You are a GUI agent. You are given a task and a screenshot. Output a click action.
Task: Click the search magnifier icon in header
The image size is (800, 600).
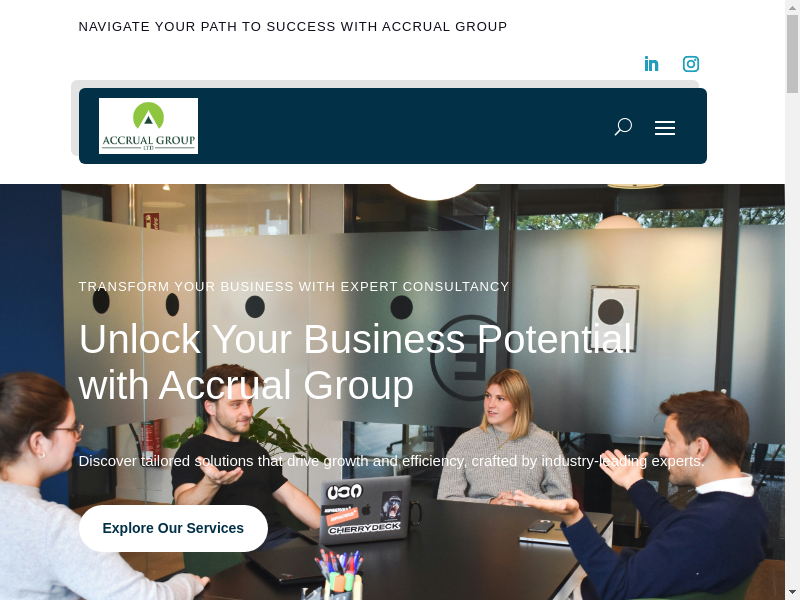pyautogui.click(x=623, y=127)
